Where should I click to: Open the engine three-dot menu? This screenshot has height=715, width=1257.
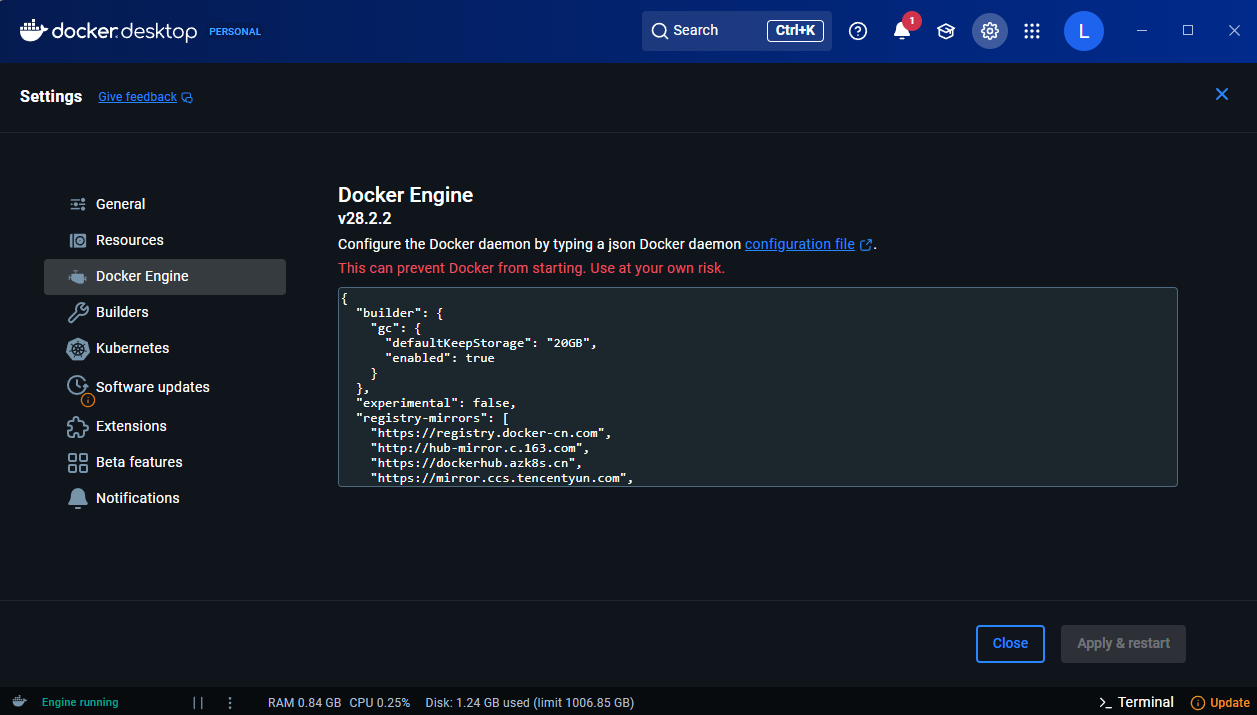(x=230, y=703)
